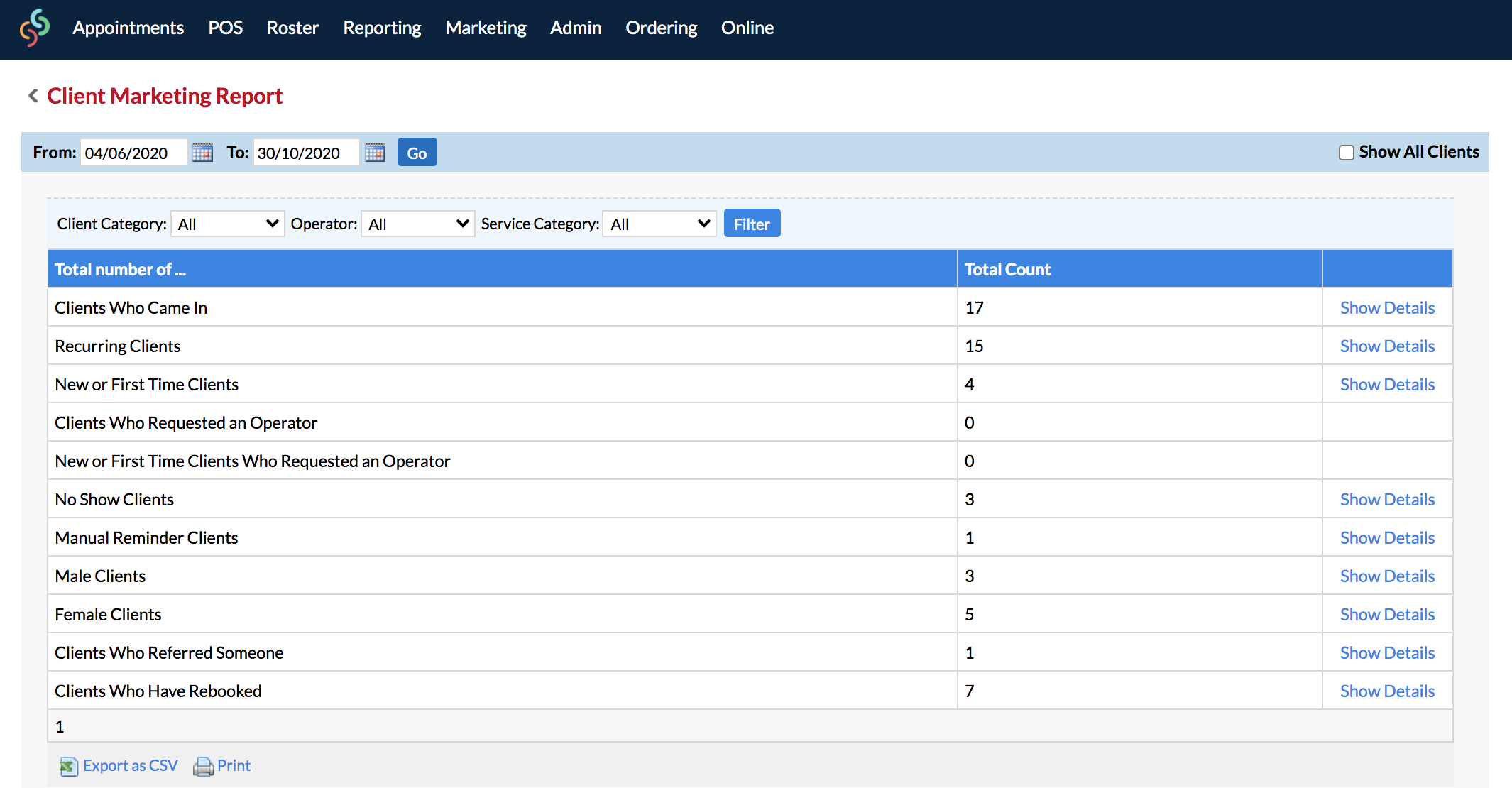Open the Marketing menu
The image size is (1512, 788).
[486, 28]
